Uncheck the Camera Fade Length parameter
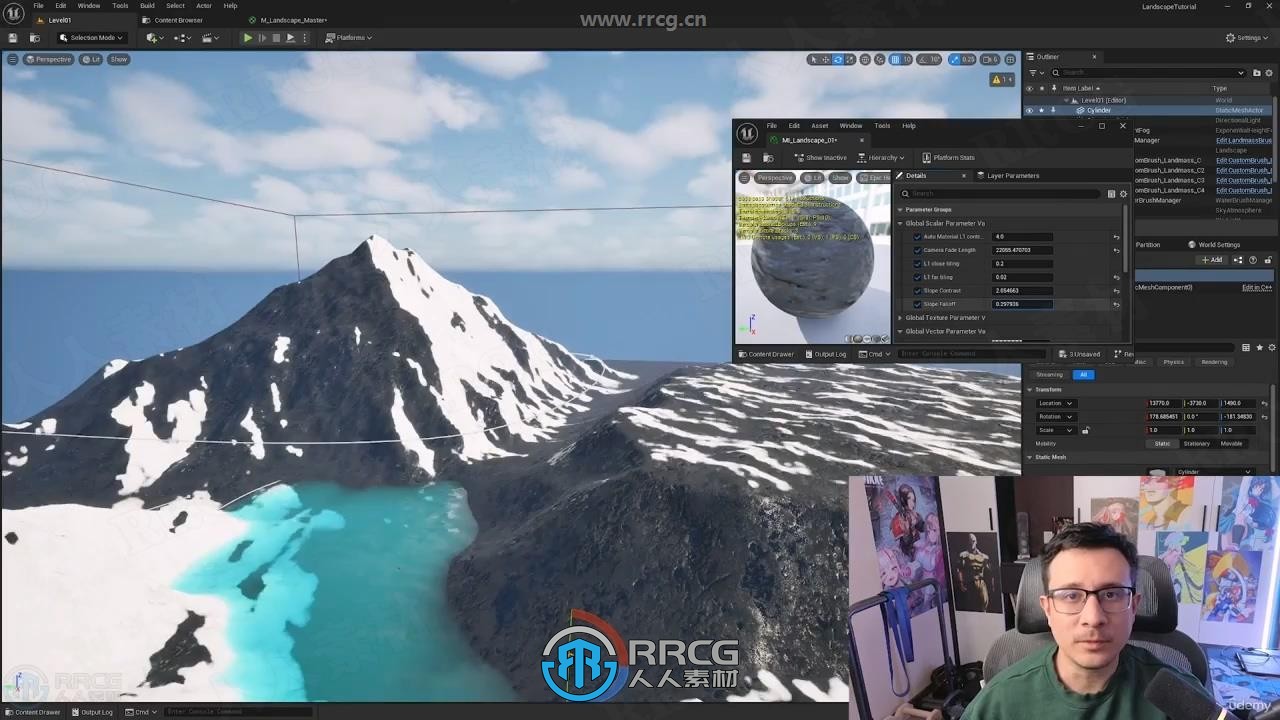Image resolution: width=1280 pixels, height=720 pixels. coord(917,250)
